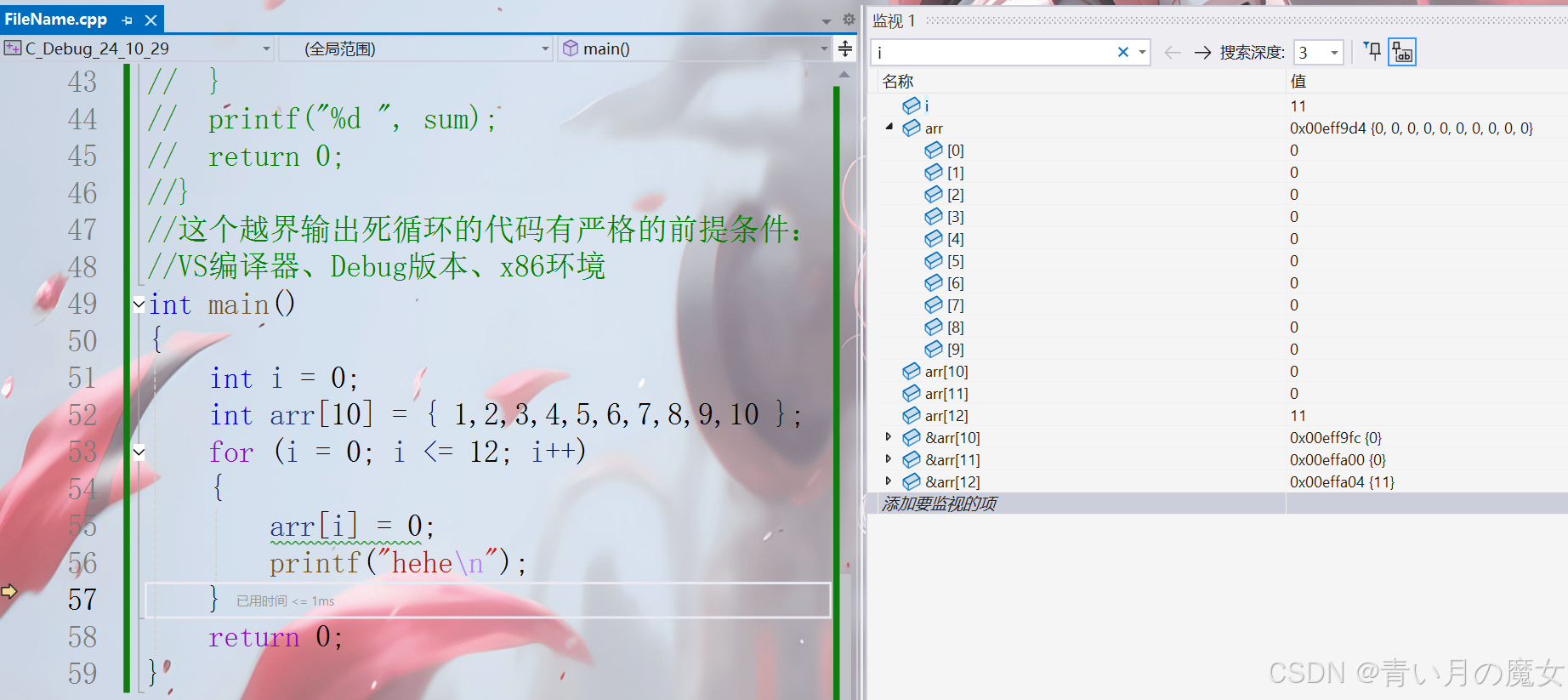The height and width of the screenshot is (700, 1568).
Task: Expand the &arr[10] watch entry
Action: tap(889, 436)
